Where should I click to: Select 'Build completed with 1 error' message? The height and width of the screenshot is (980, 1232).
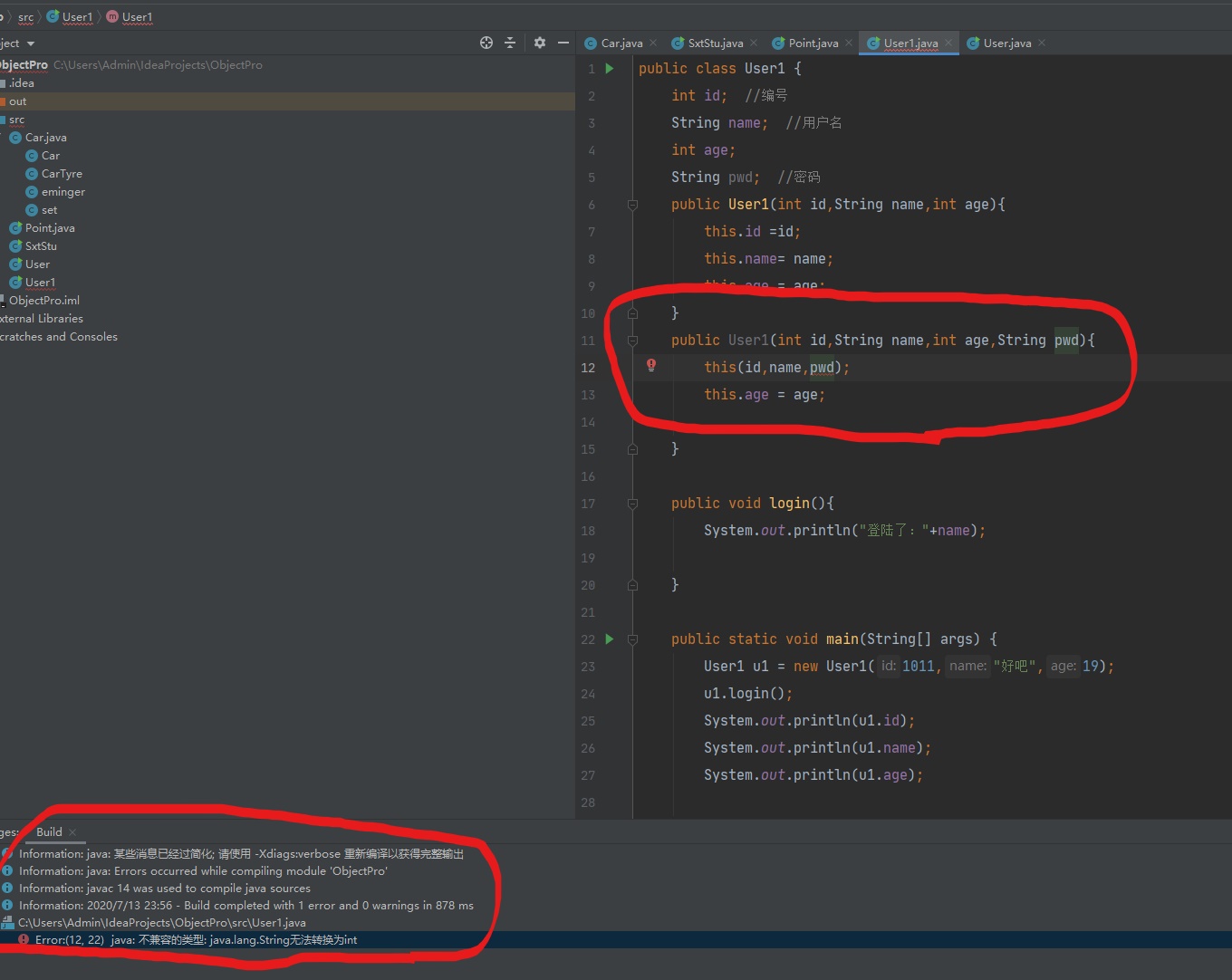[246, 906]
